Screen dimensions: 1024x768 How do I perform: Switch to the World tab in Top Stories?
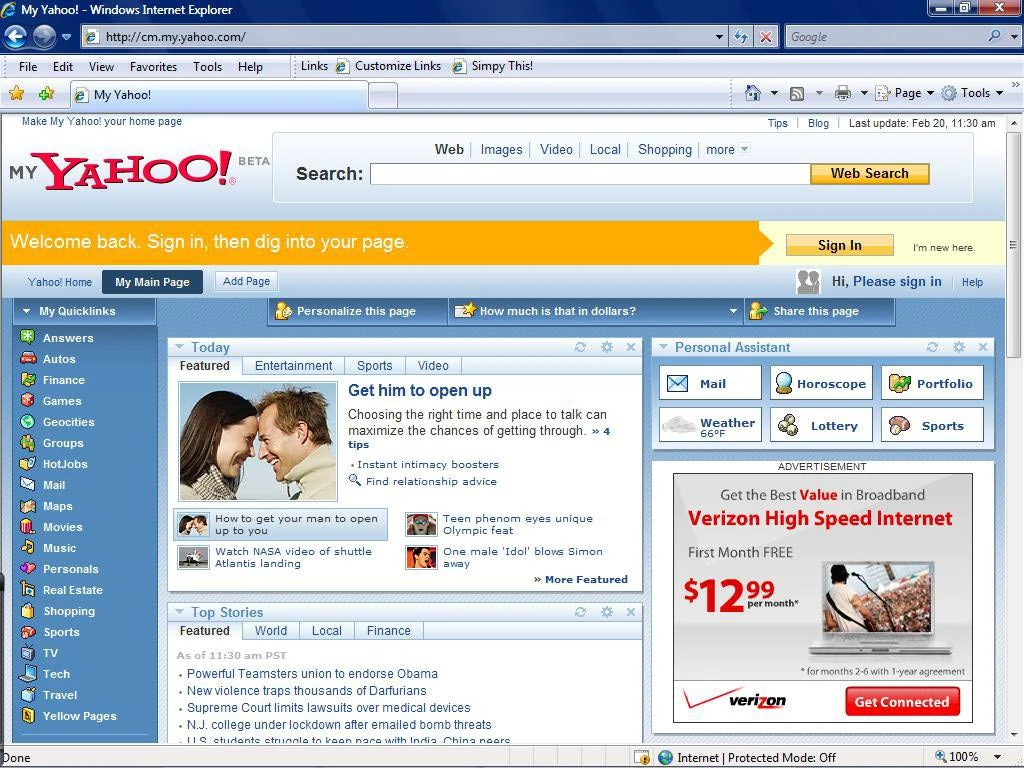pos(271,630)
